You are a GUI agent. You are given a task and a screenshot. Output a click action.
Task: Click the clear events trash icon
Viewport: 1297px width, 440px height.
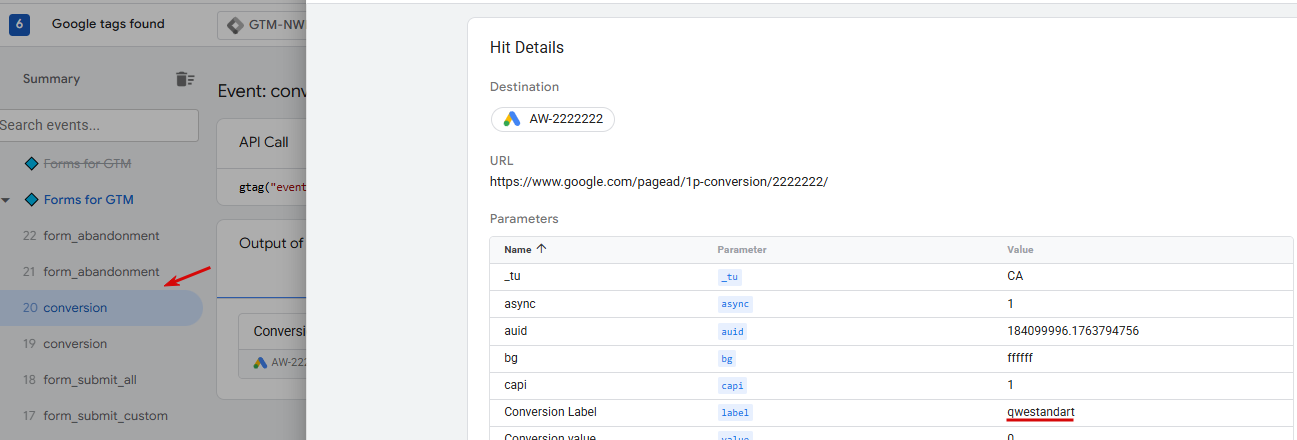point(185,79)
